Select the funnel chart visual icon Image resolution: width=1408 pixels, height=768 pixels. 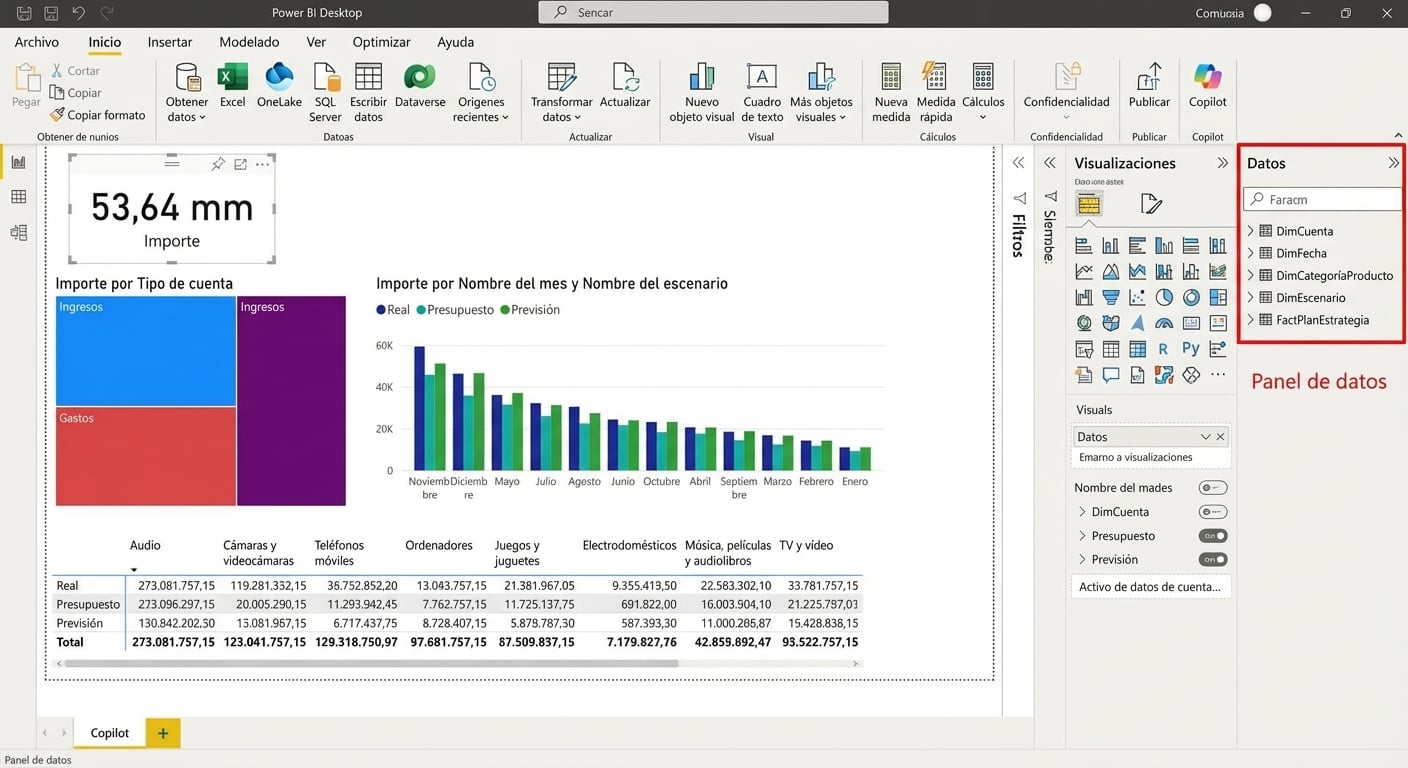1110,297
